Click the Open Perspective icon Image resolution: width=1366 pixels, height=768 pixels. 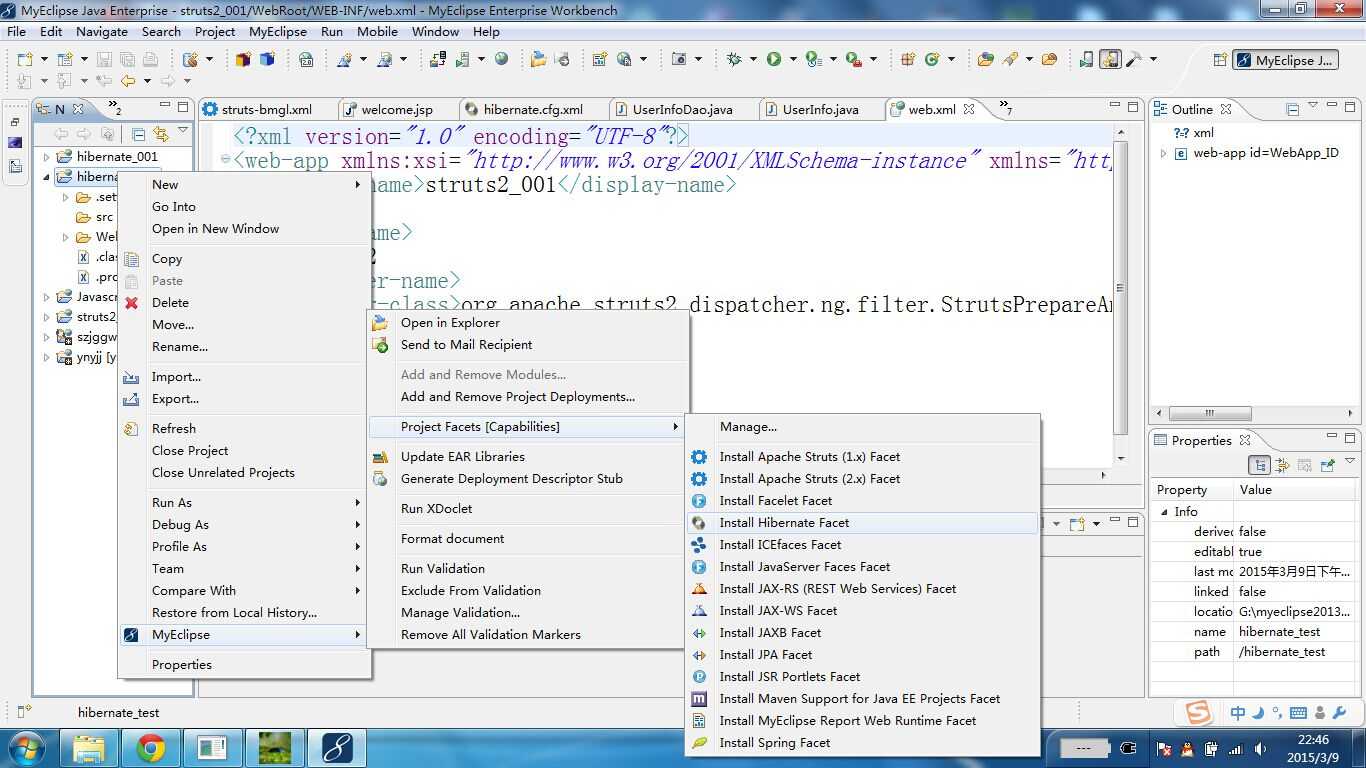click(x=1220, y=60)
